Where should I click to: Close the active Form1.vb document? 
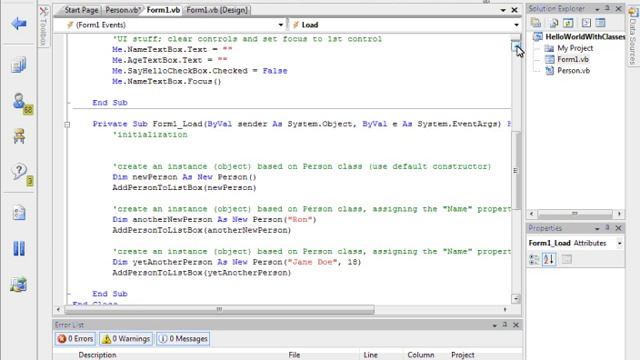coord(514,10)
